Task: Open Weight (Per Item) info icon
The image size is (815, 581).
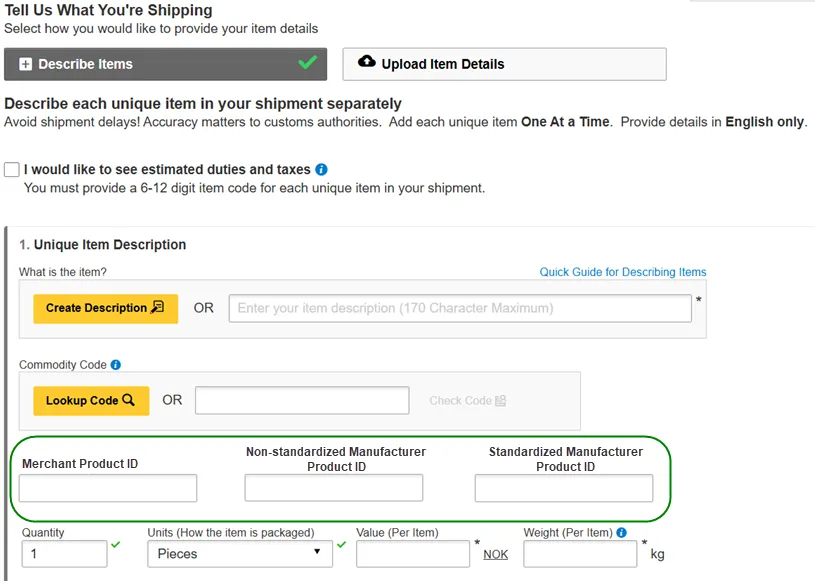Action: 621,533
